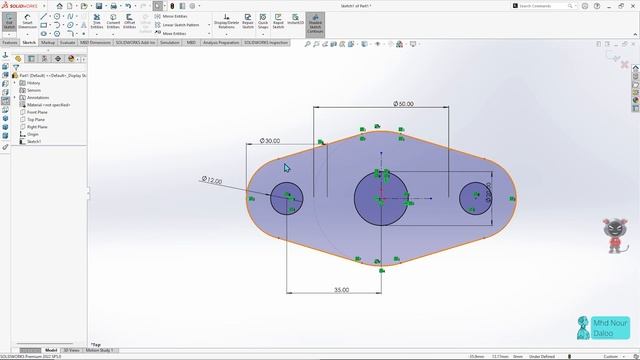Open the SOLIDWORKS Add-Ins tab

pos(136,42)
